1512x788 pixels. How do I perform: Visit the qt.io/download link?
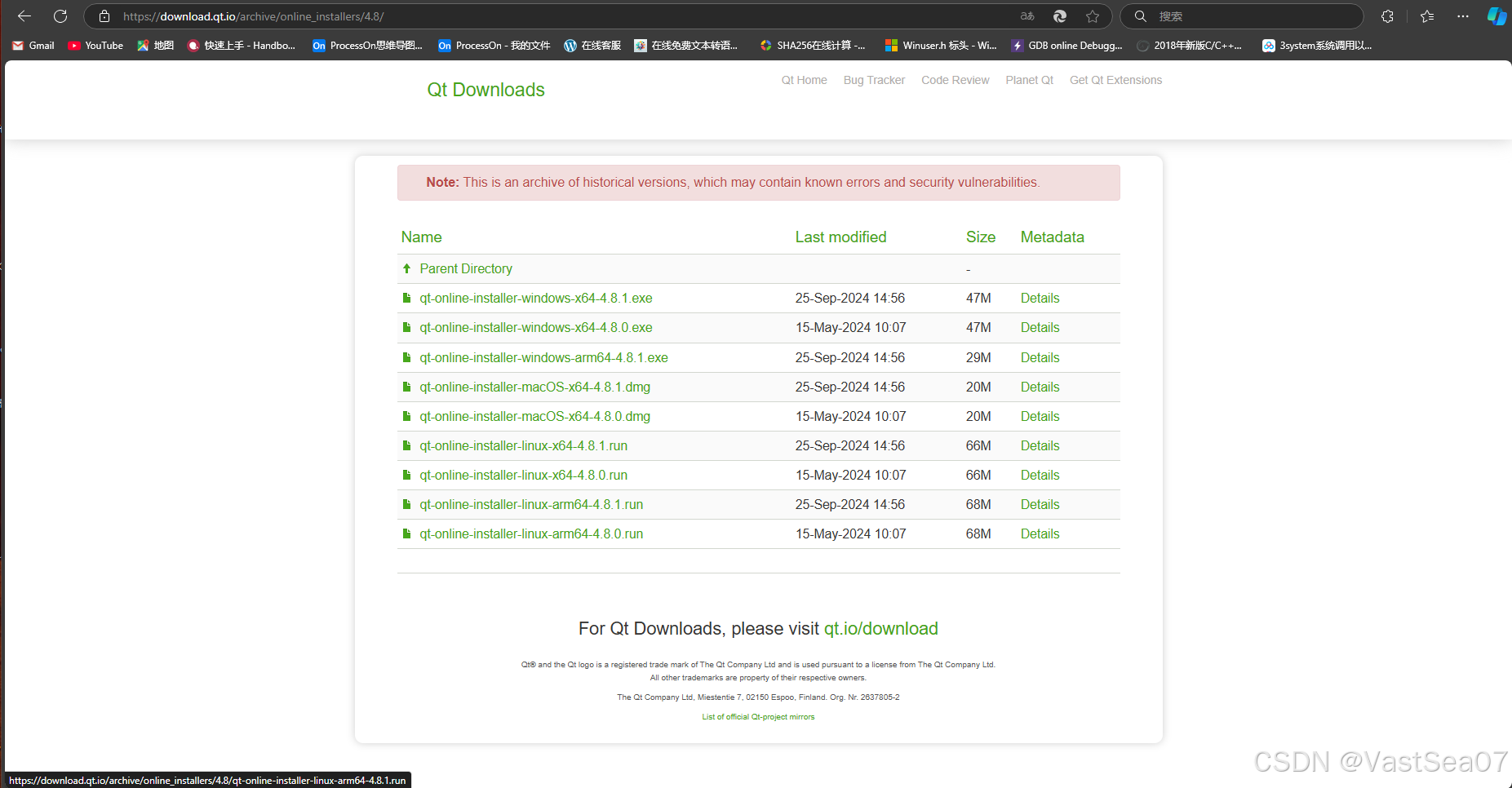(x=880, y=628)
